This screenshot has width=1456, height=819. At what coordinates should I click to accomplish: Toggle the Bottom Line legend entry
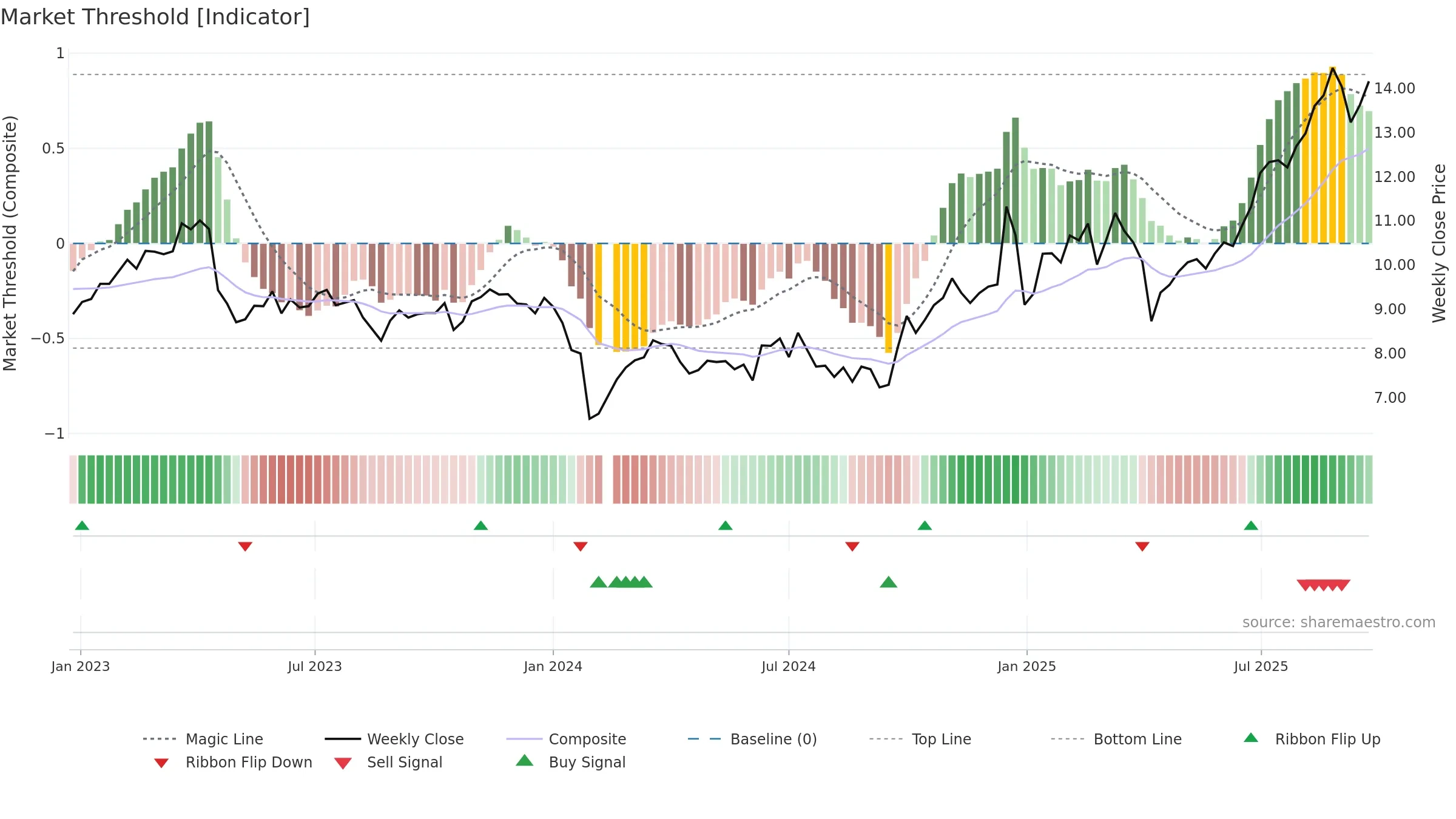click(x=1116, y=739)
